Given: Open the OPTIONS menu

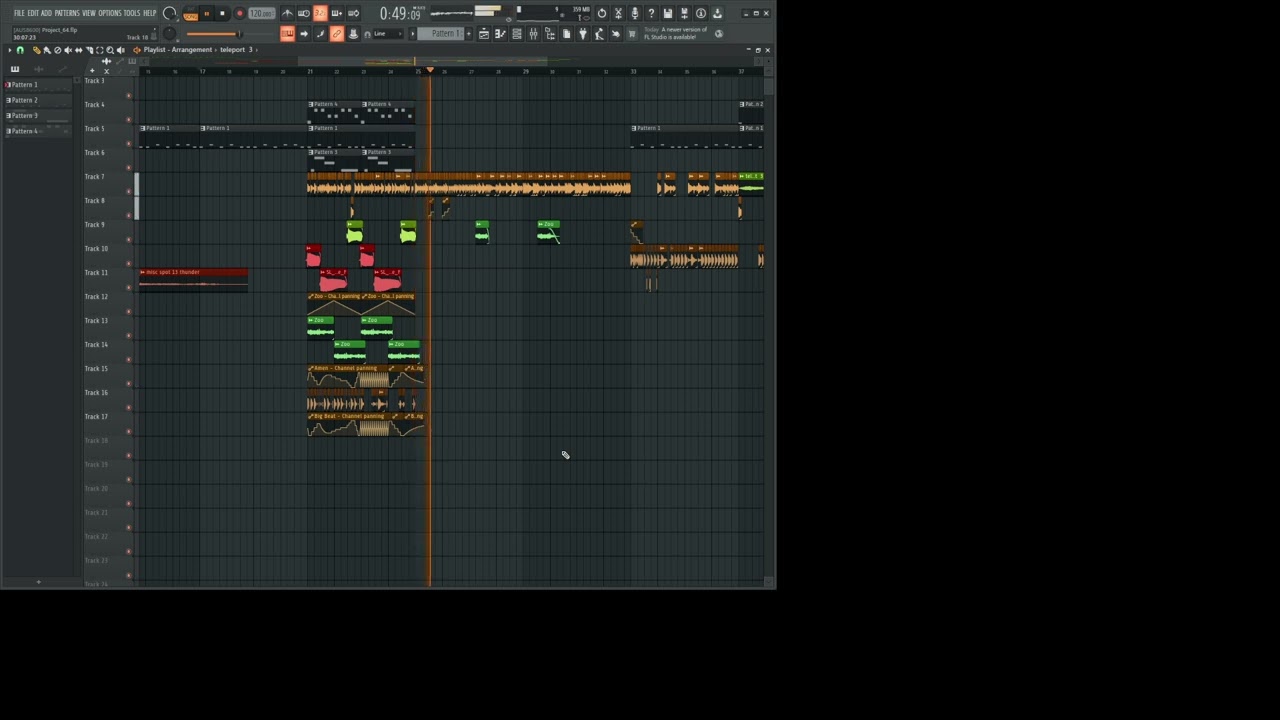Looking at the screenshot, I should coord(110,13).
